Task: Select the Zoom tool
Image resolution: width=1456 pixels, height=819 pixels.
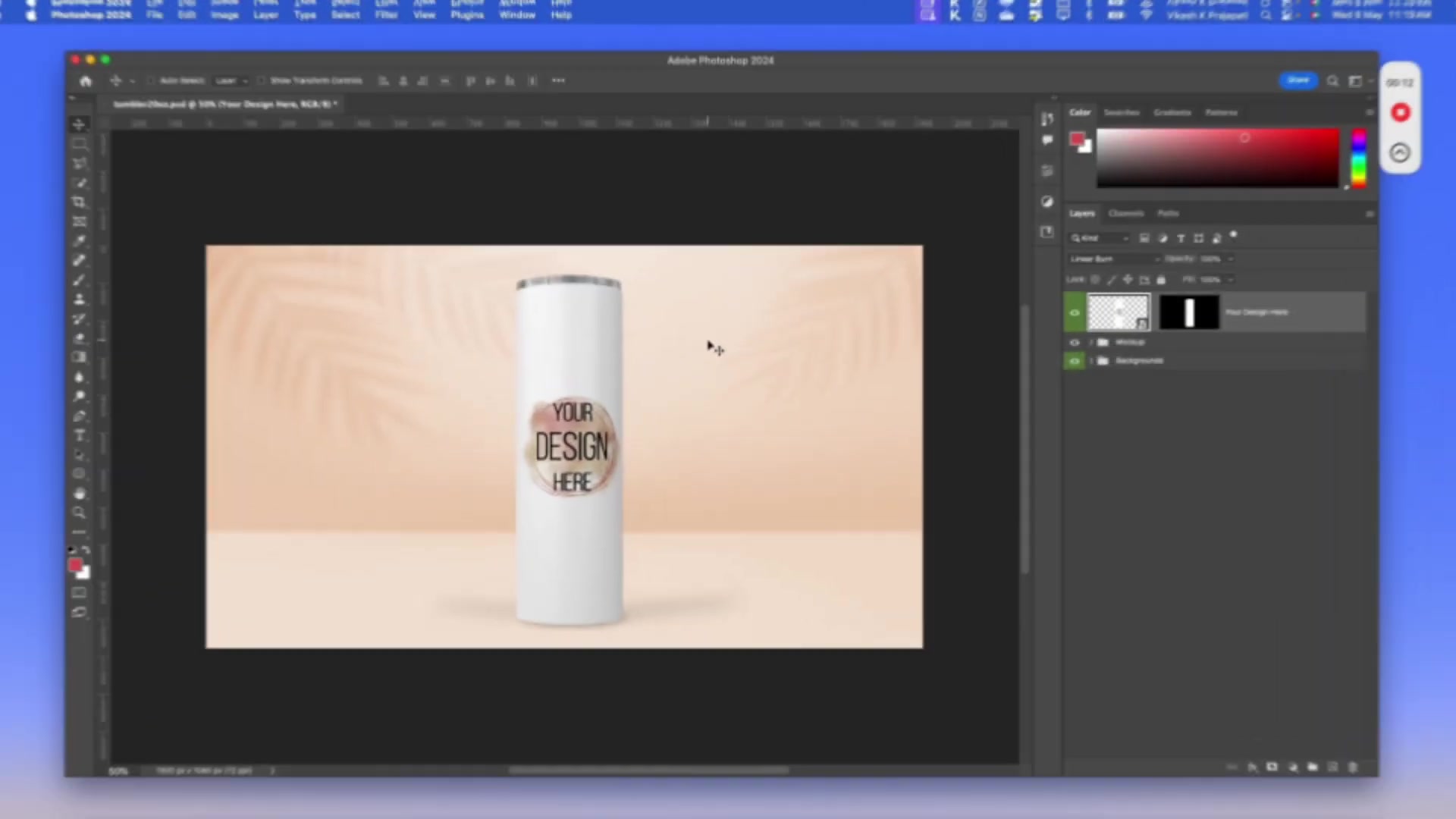Action: point(80,513)
